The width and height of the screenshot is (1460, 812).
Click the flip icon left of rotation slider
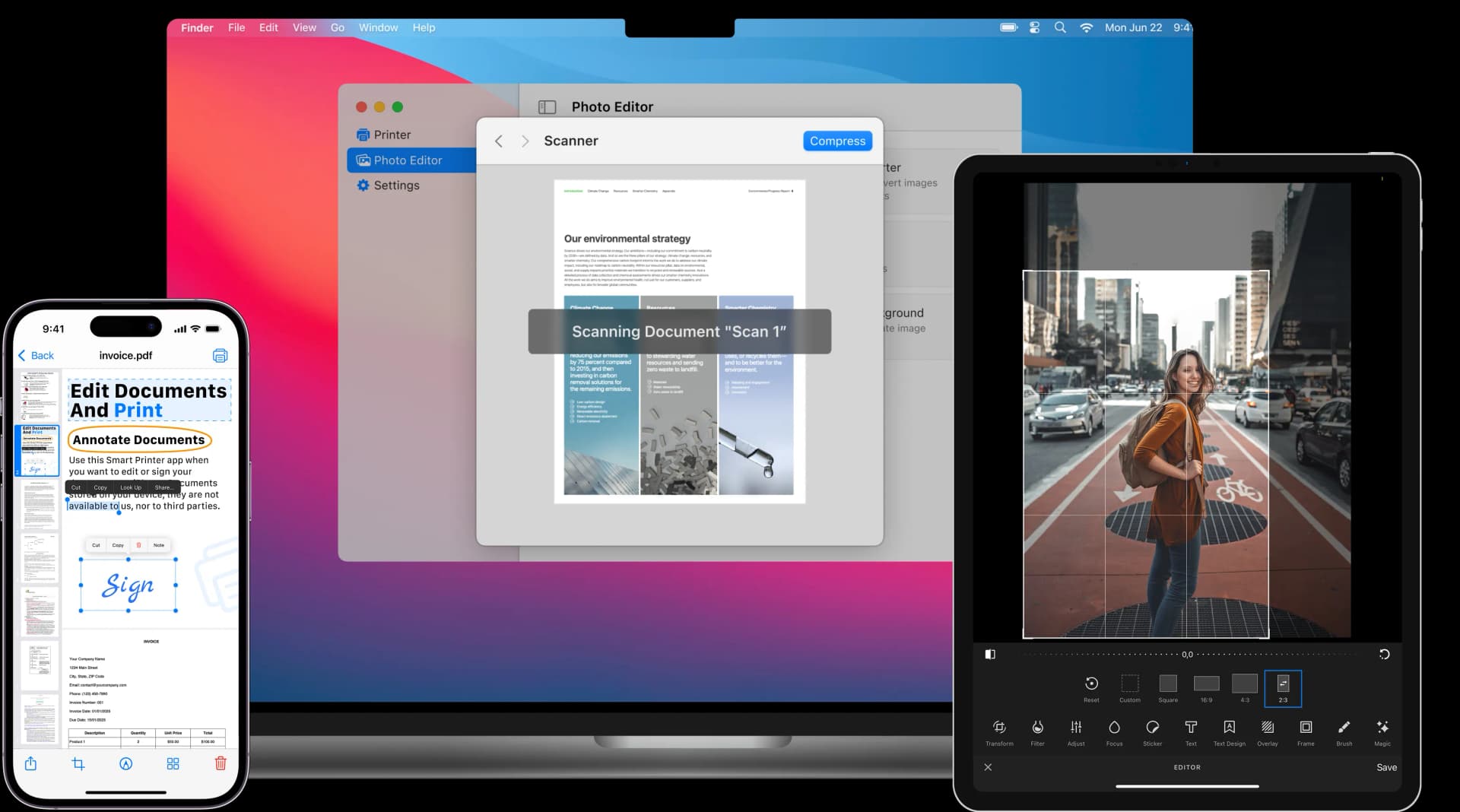pyautogui.click(x=989, y=654)
